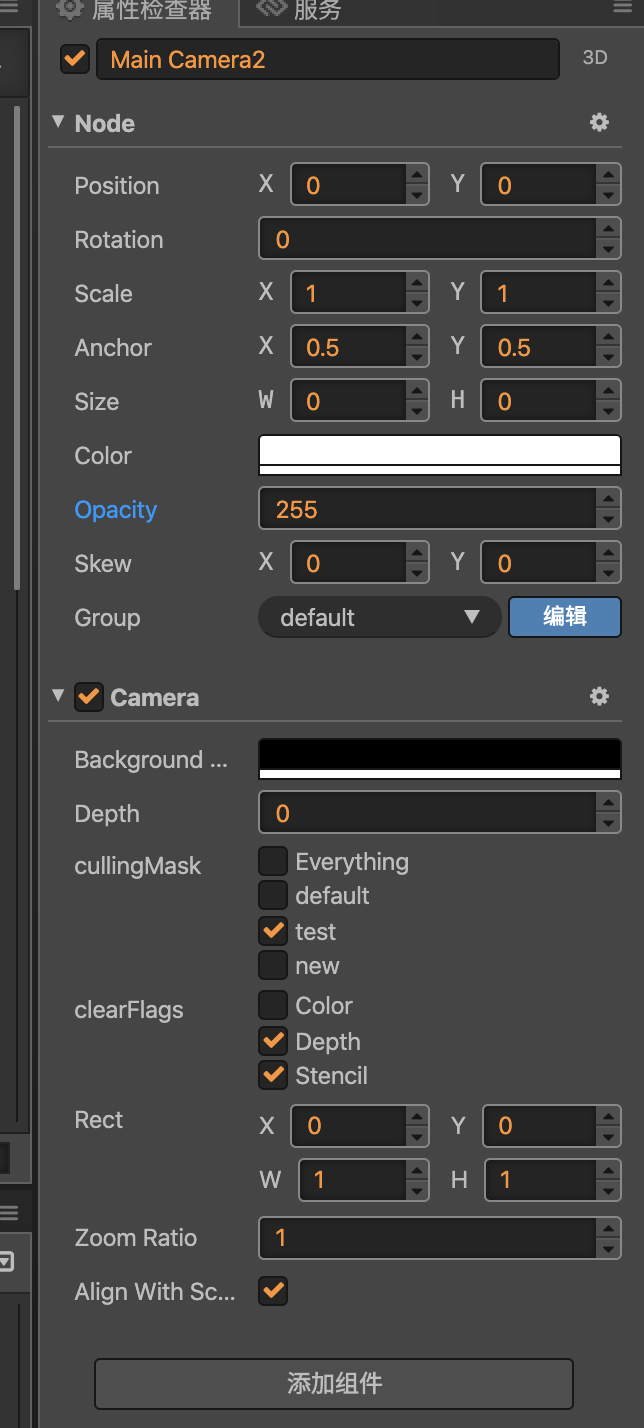
Task: Open the Group default dropdown
Action: (x=379, y=617)
